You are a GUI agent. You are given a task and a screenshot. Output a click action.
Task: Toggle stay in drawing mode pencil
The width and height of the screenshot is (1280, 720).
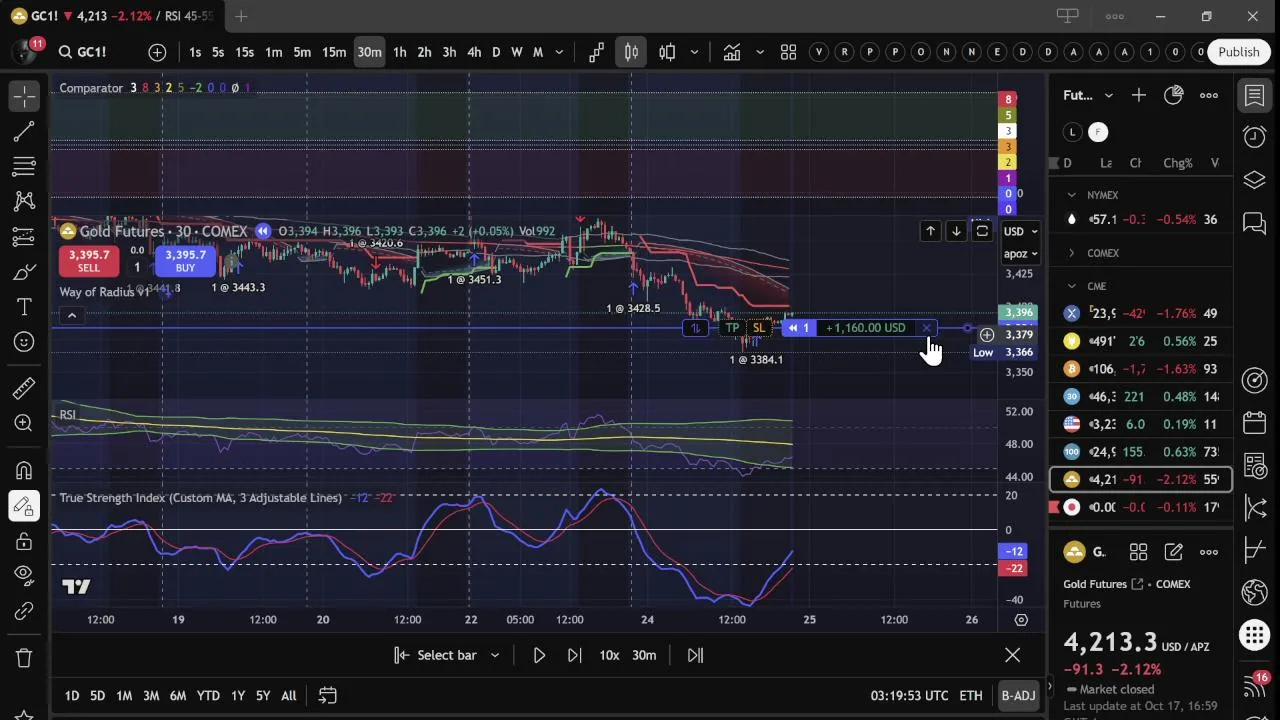[x=24, y=506]
